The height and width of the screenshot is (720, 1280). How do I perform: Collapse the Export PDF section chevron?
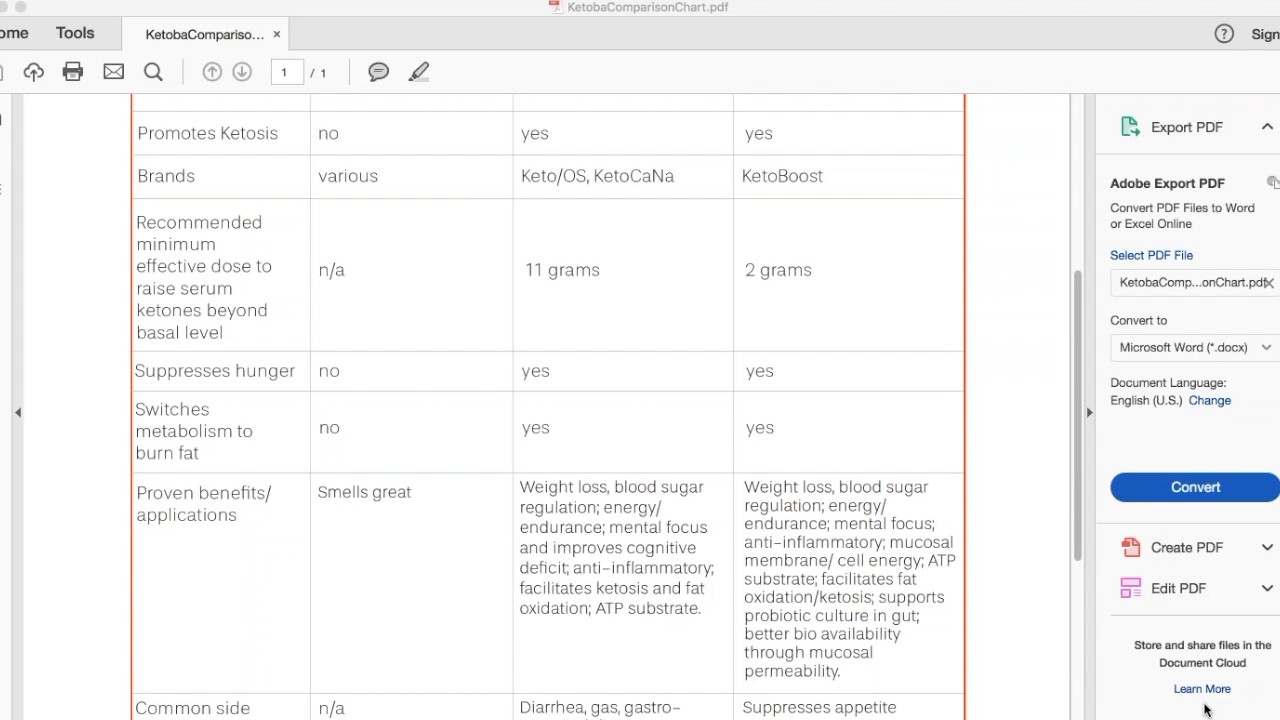pyautogui.click(x=1267, y=127)
